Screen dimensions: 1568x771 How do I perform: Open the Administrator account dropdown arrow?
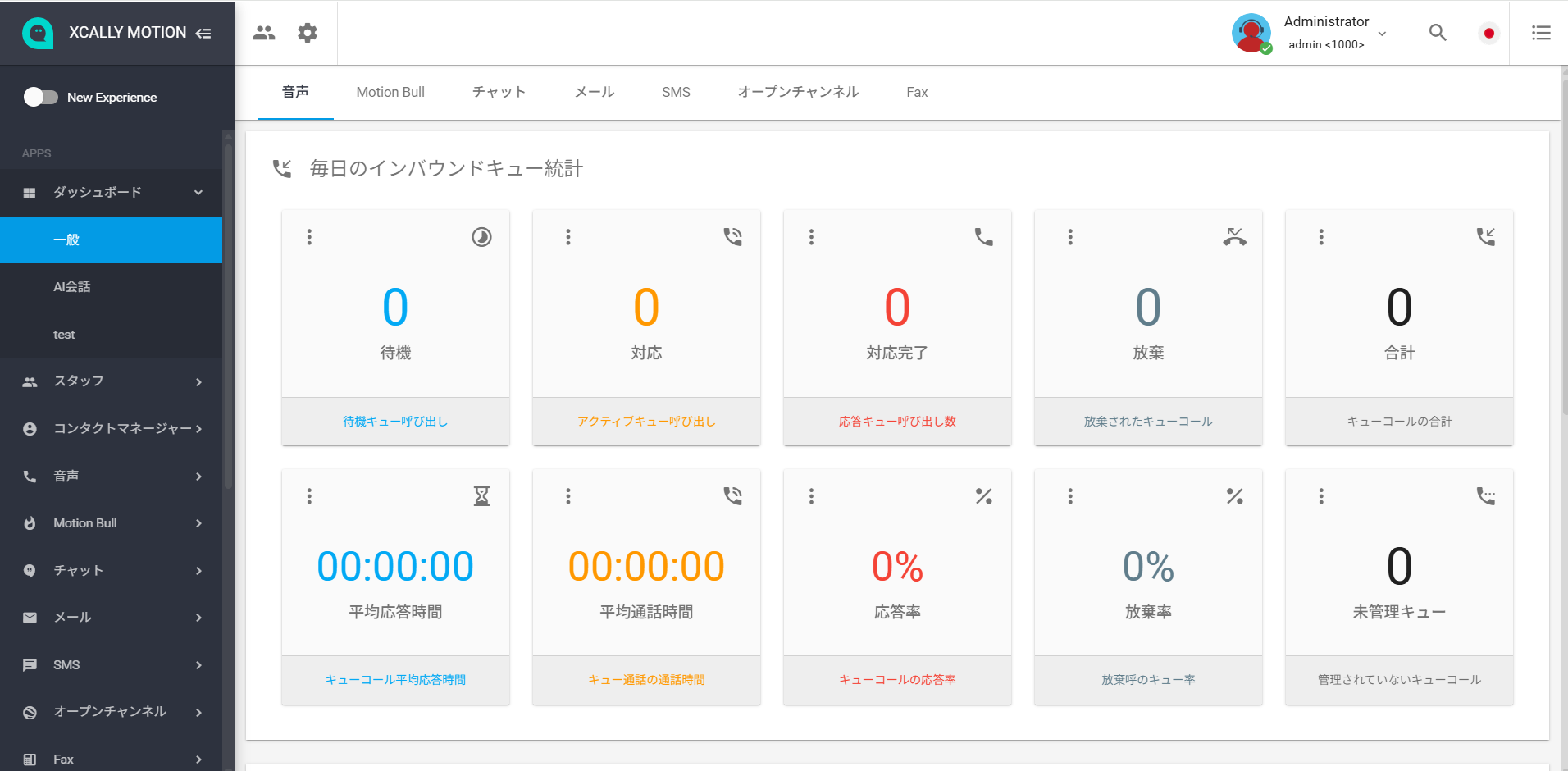(x=1382, y=34)
